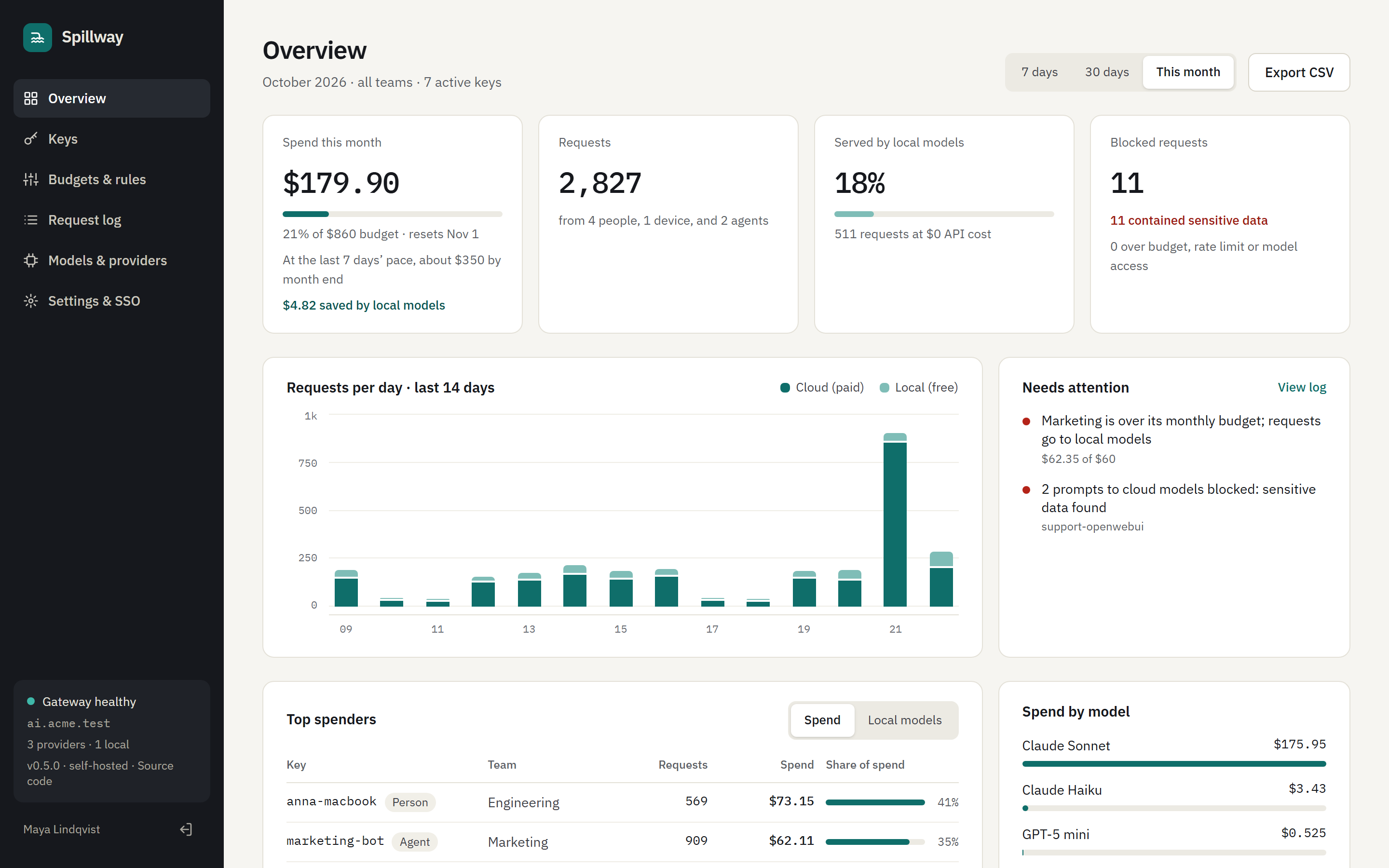Click the Claude Sonnet spend bar
This screenshot has width=1389, height=868.
(x=1174, y=764)
